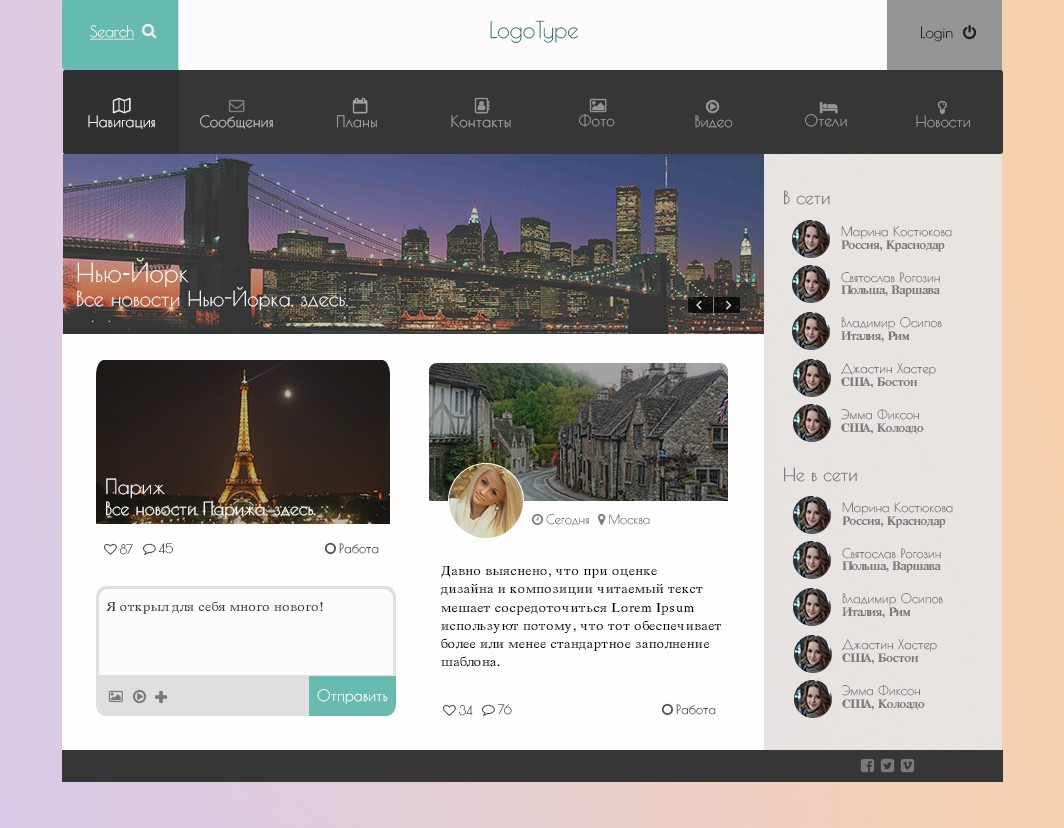1064x828 pixels.
Task: Attach a video in the message composer
Action: coord(139,696)
